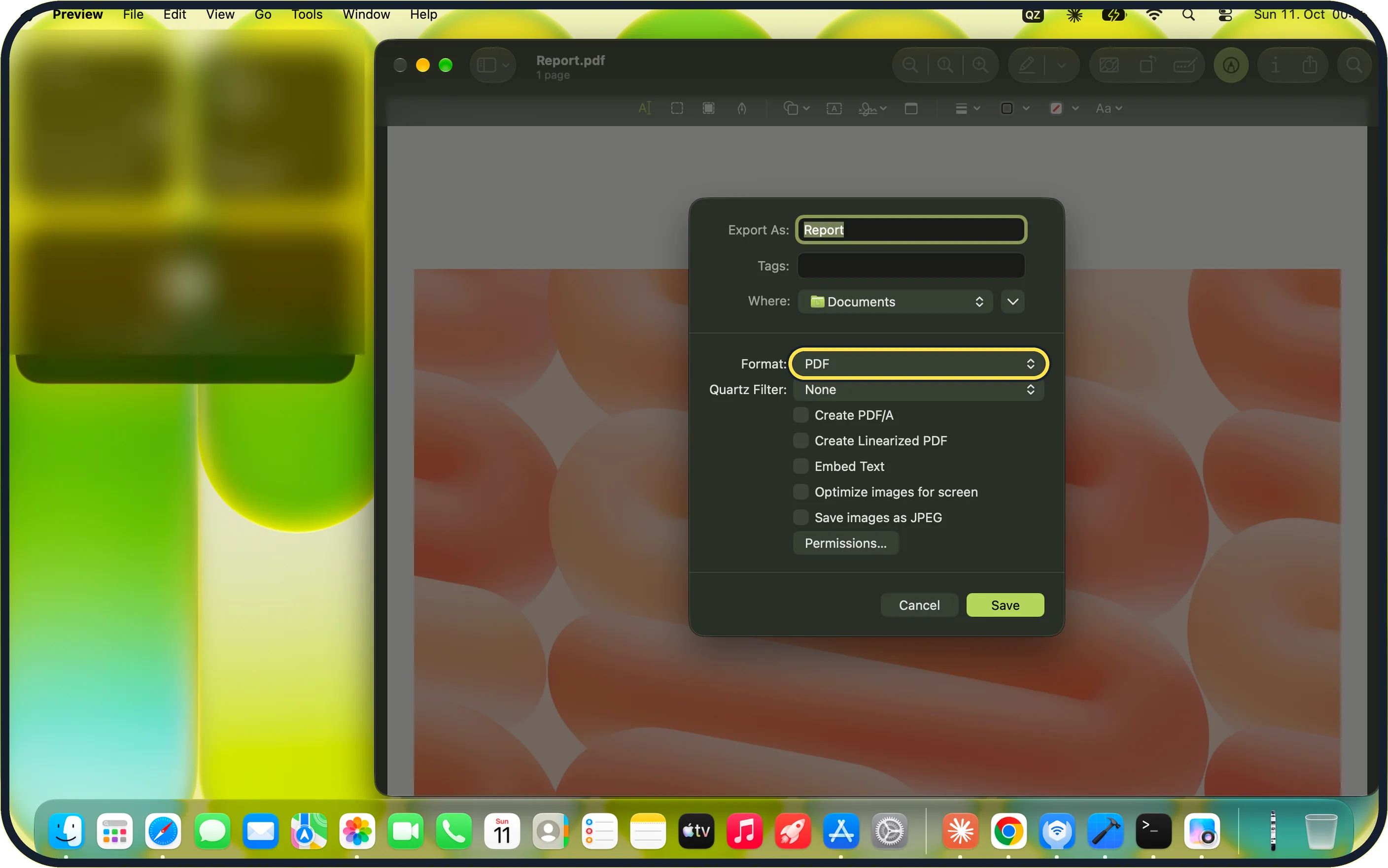Open the Edit menu

pyautogui.click(x=174, y=14)
